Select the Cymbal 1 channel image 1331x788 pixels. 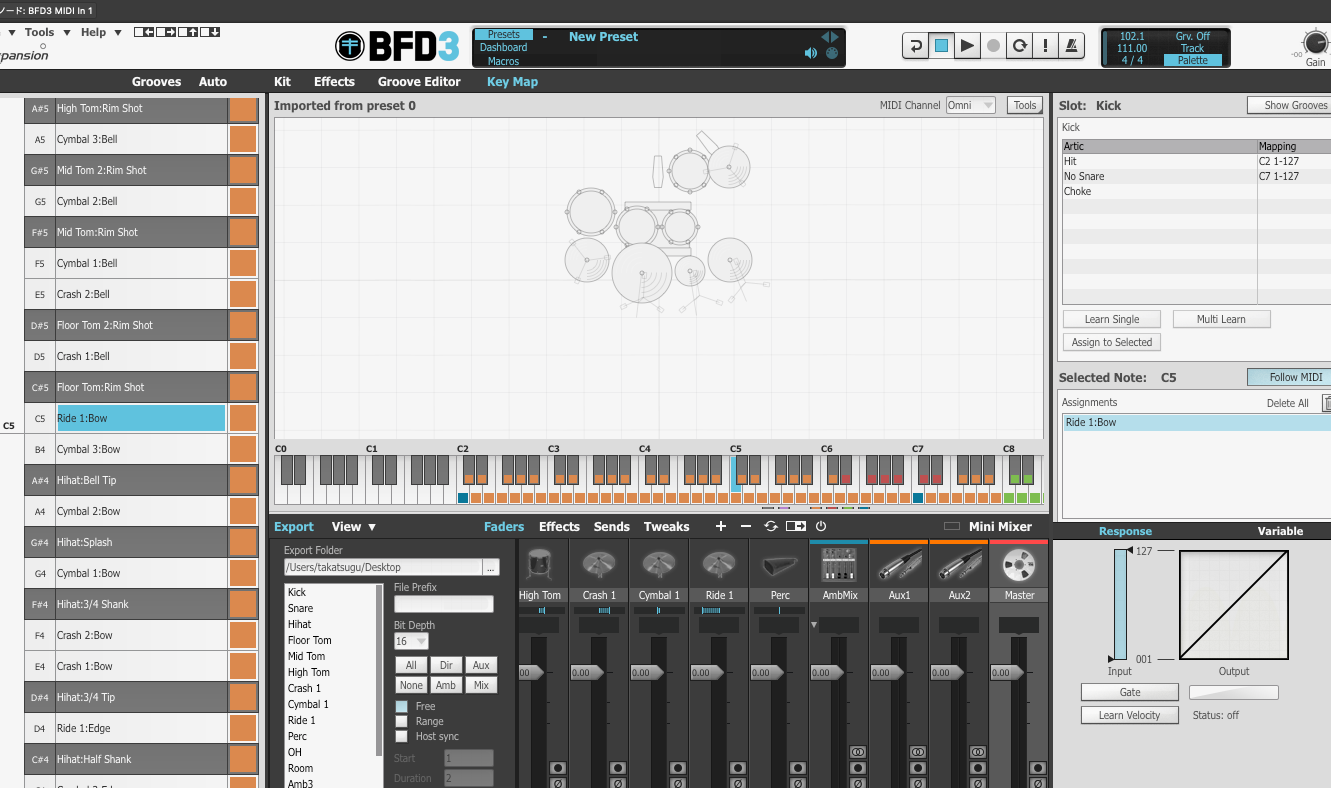pyautogui.click(x=659, y=566)
